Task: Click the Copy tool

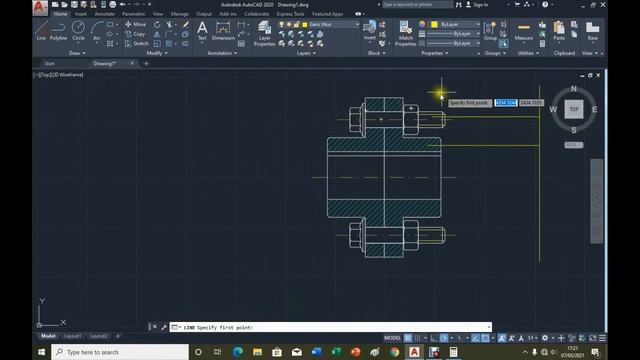Action: tap(136, 34)
